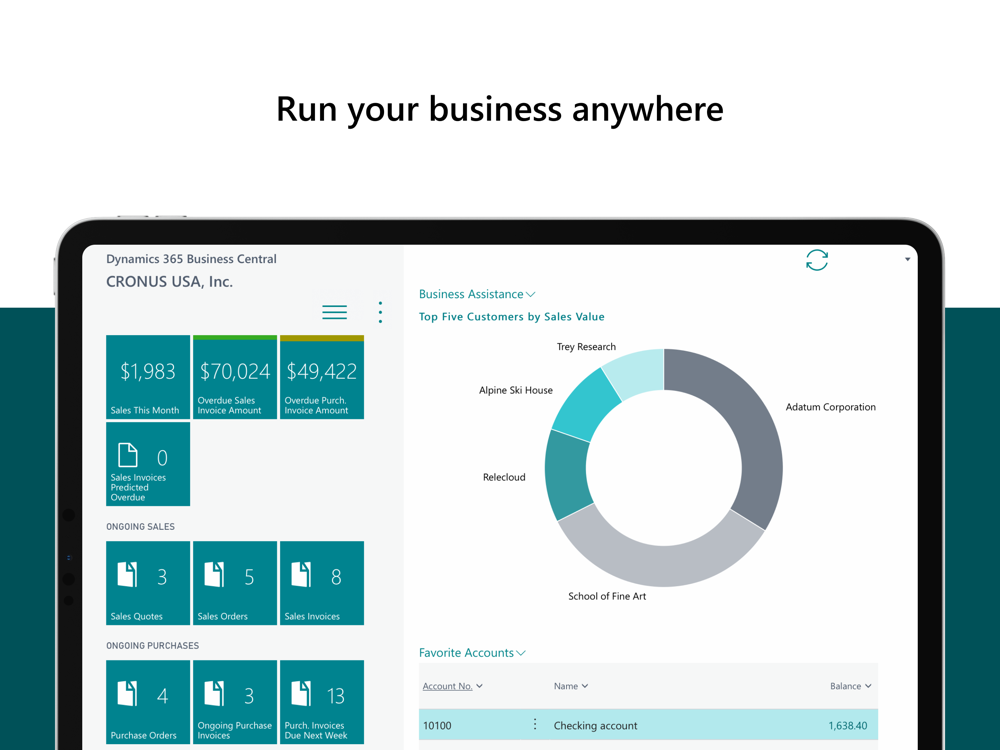Screen dimensions: 1000x750
Task: Click the Predicted Overdue blank page icon
Action: (x=128, y=455)
